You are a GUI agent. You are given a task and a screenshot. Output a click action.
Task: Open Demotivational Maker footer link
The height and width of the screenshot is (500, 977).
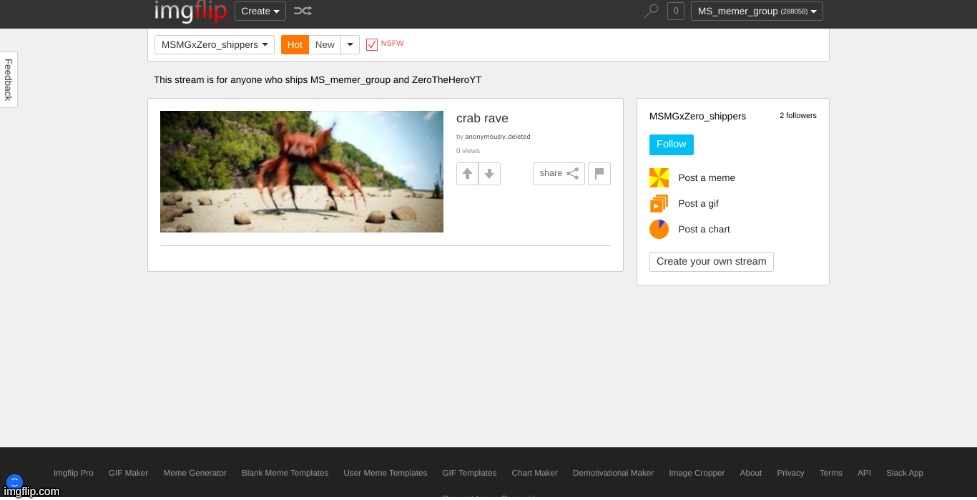click(613, 473)
